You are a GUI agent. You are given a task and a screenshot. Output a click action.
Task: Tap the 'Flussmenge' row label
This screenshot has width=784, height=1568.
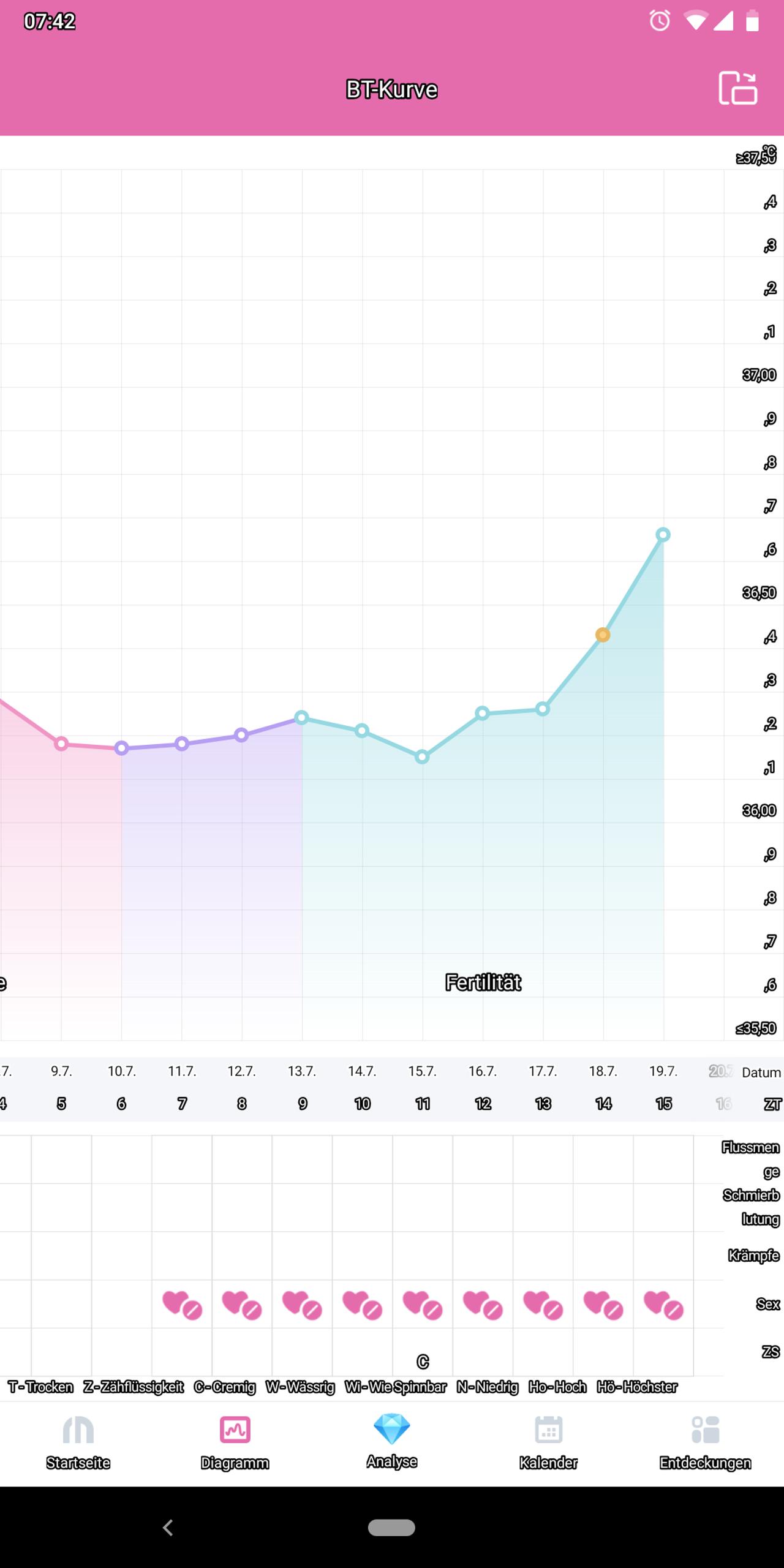click(x=751, y=1159)
